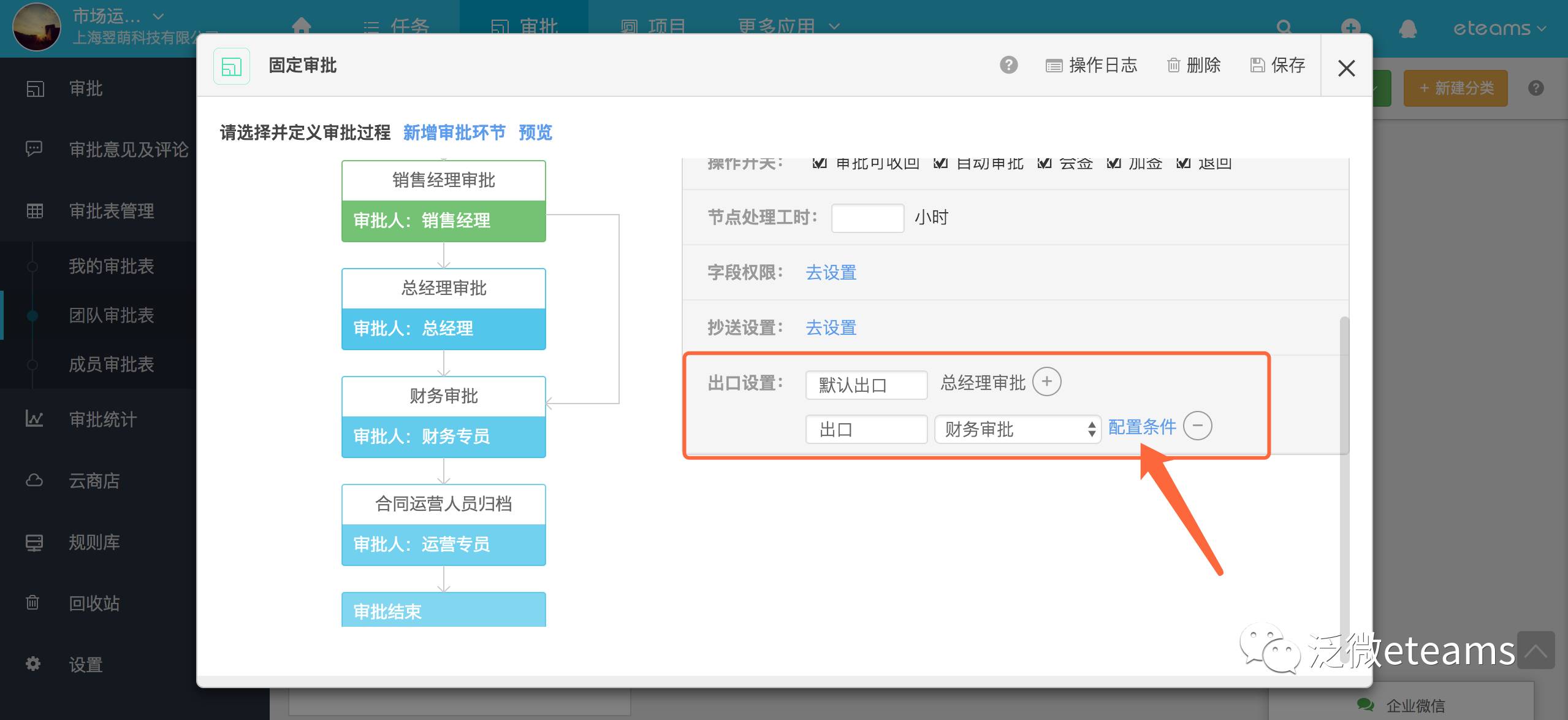The image size is (1568, 720).
Task: Click the plus icon to add exit
Action: pyautogui.click(x=1046, y=382)
